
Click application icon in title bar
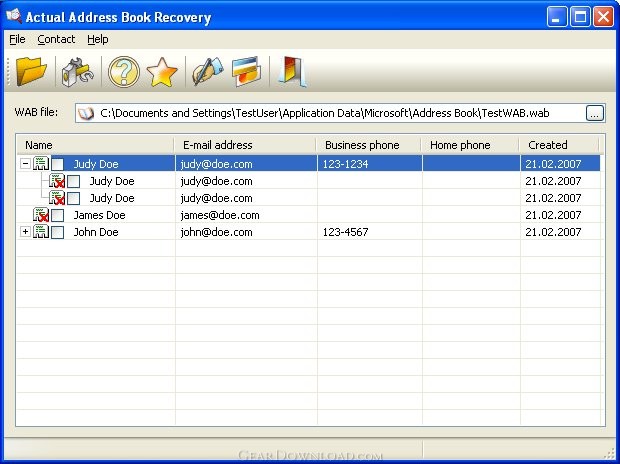coord(13,16)
